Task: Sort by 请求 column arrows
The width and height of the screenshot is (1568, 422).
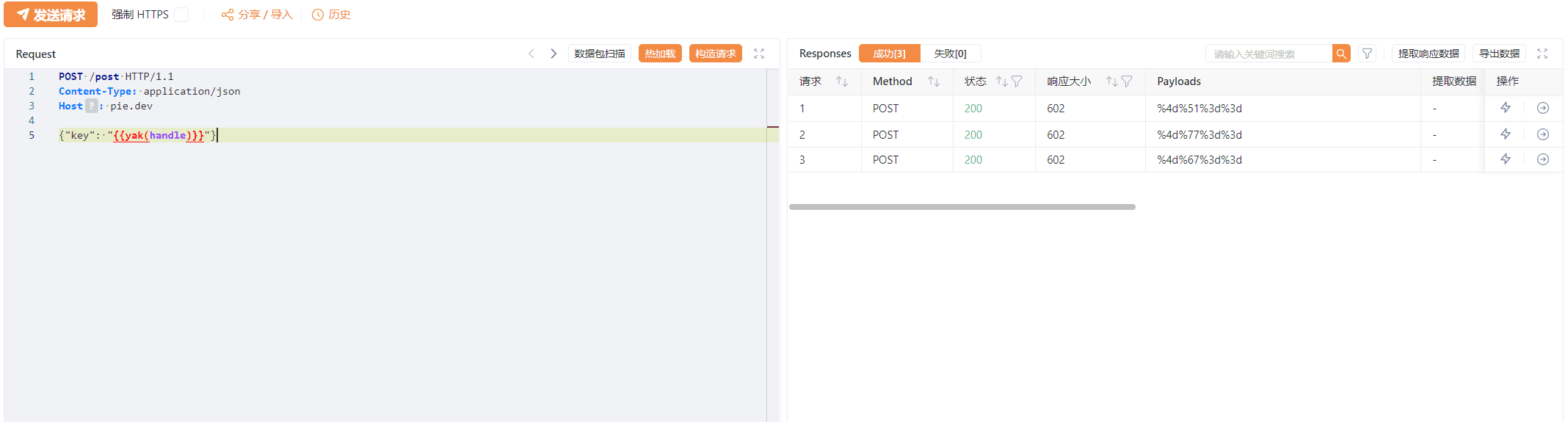Action: (x=842, y=81)
